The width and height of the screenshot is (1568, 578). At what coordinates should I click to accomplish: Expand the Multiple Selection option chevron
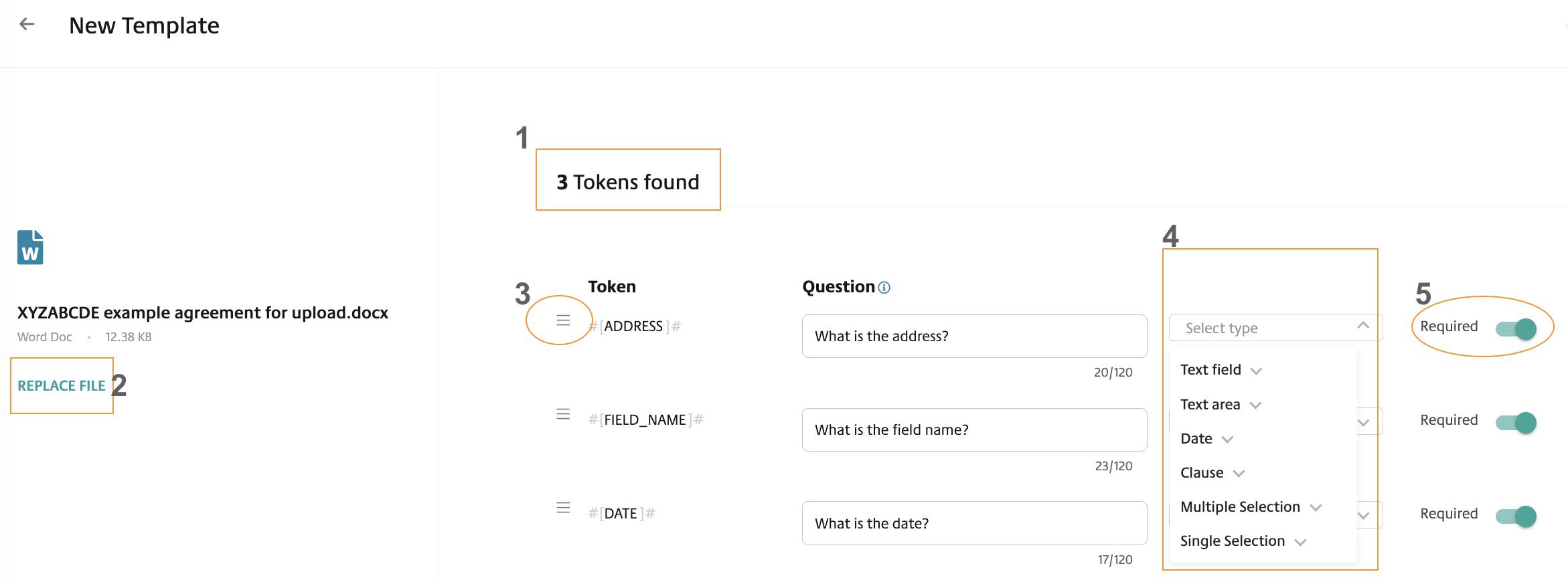click(x=1316, y=508)
